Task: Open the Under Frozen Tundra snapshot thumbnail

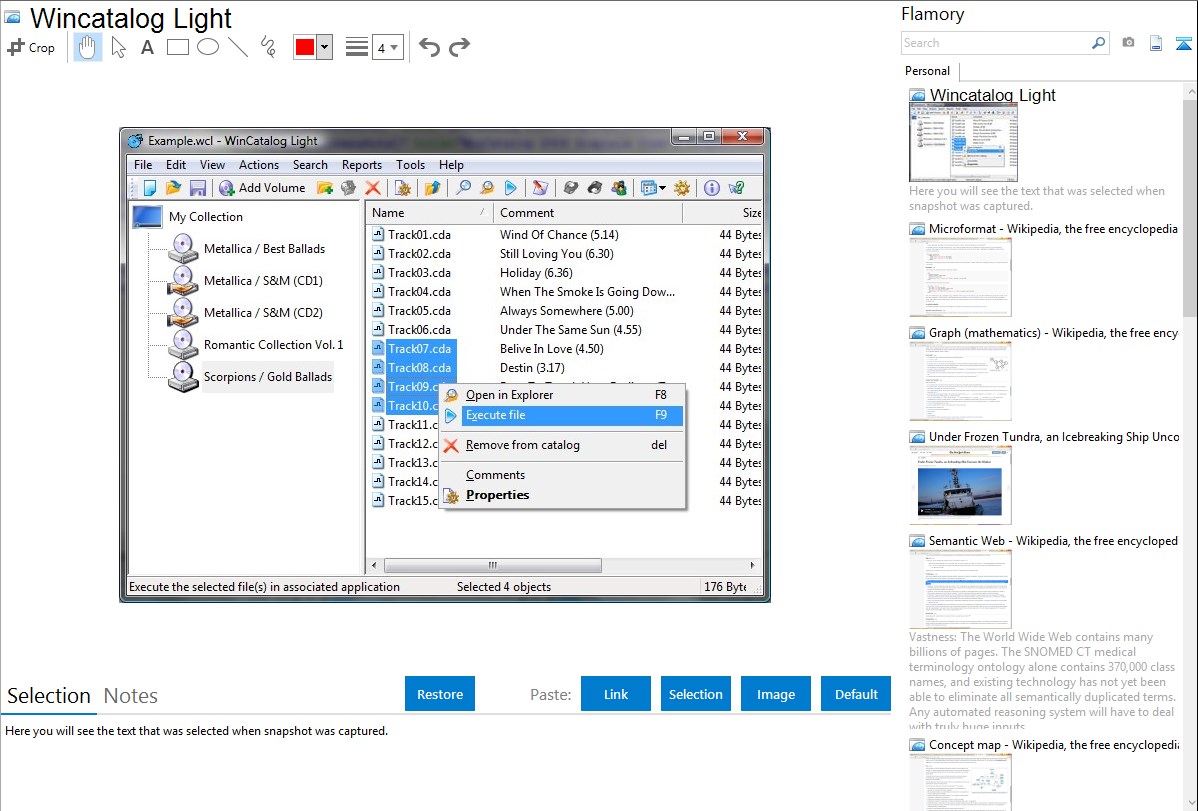Action: click(x=960, y=485)
